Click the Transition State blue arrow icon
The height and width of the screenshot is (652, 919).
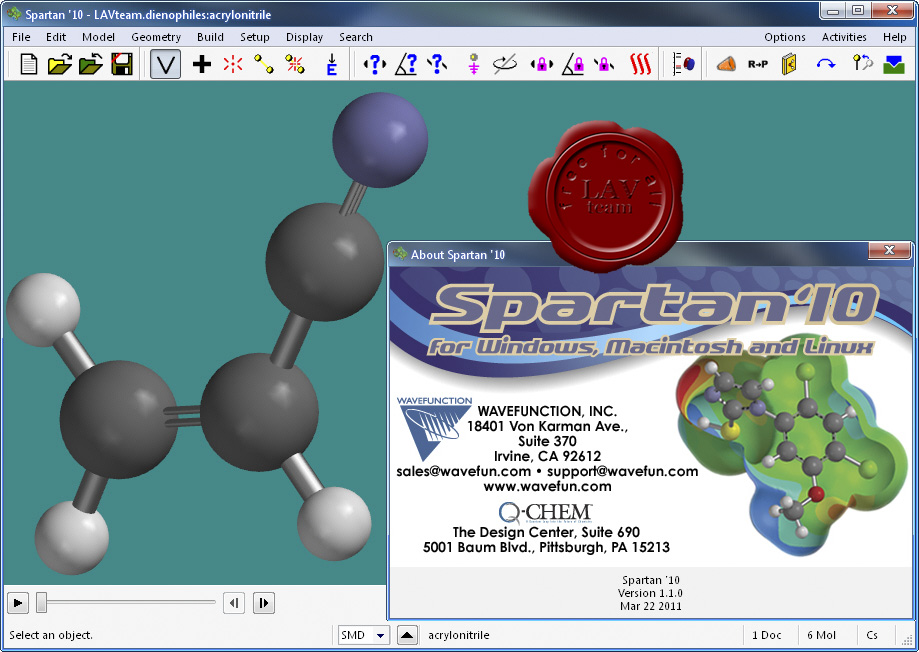[x=826, y=64]
